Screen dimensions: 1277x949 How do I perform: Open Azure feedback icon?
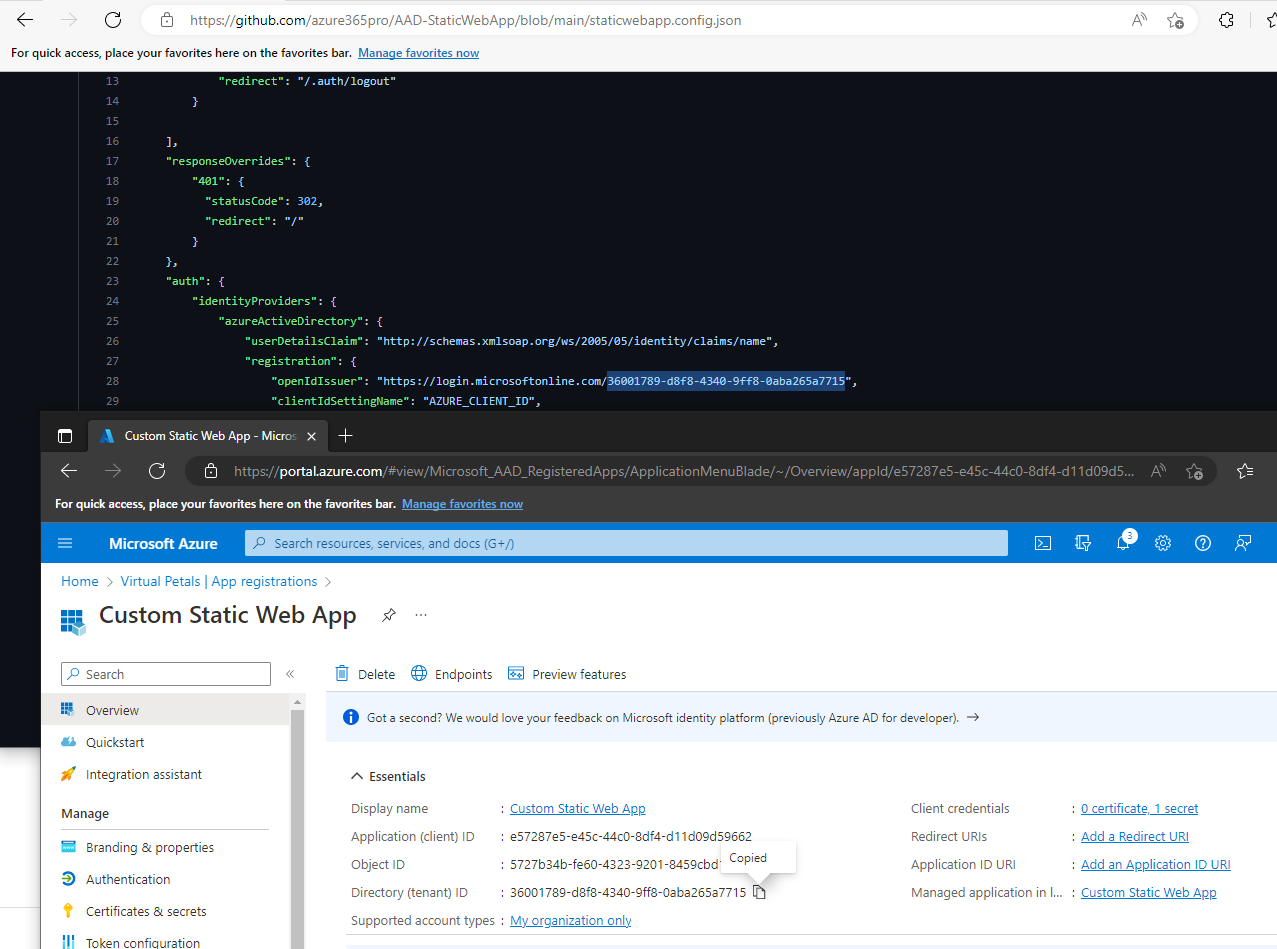coord(1243,543)
